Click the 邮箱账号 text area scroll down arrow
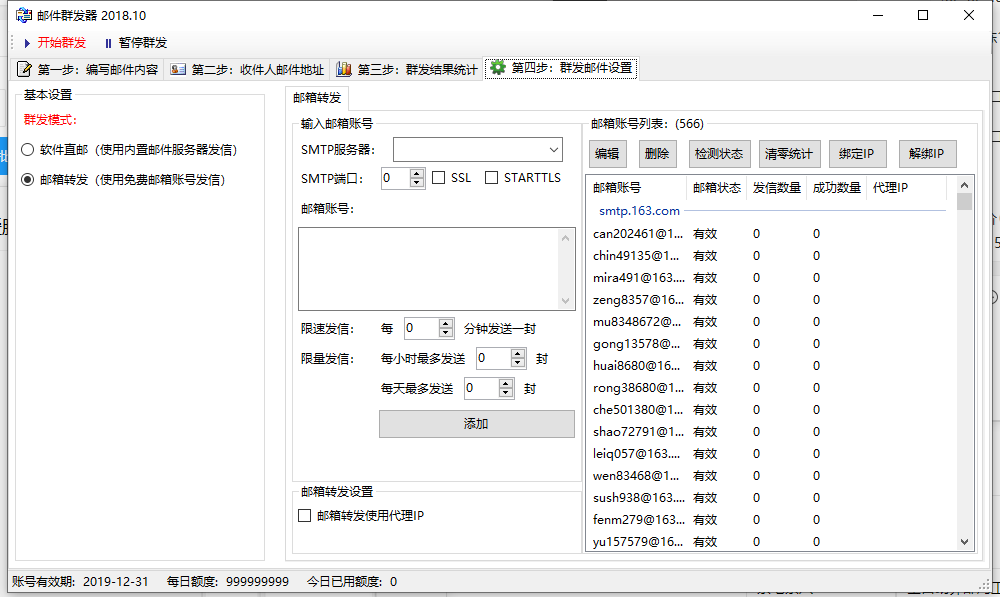The width and height of the screenshot is (1000, 597). coord(566,301)
